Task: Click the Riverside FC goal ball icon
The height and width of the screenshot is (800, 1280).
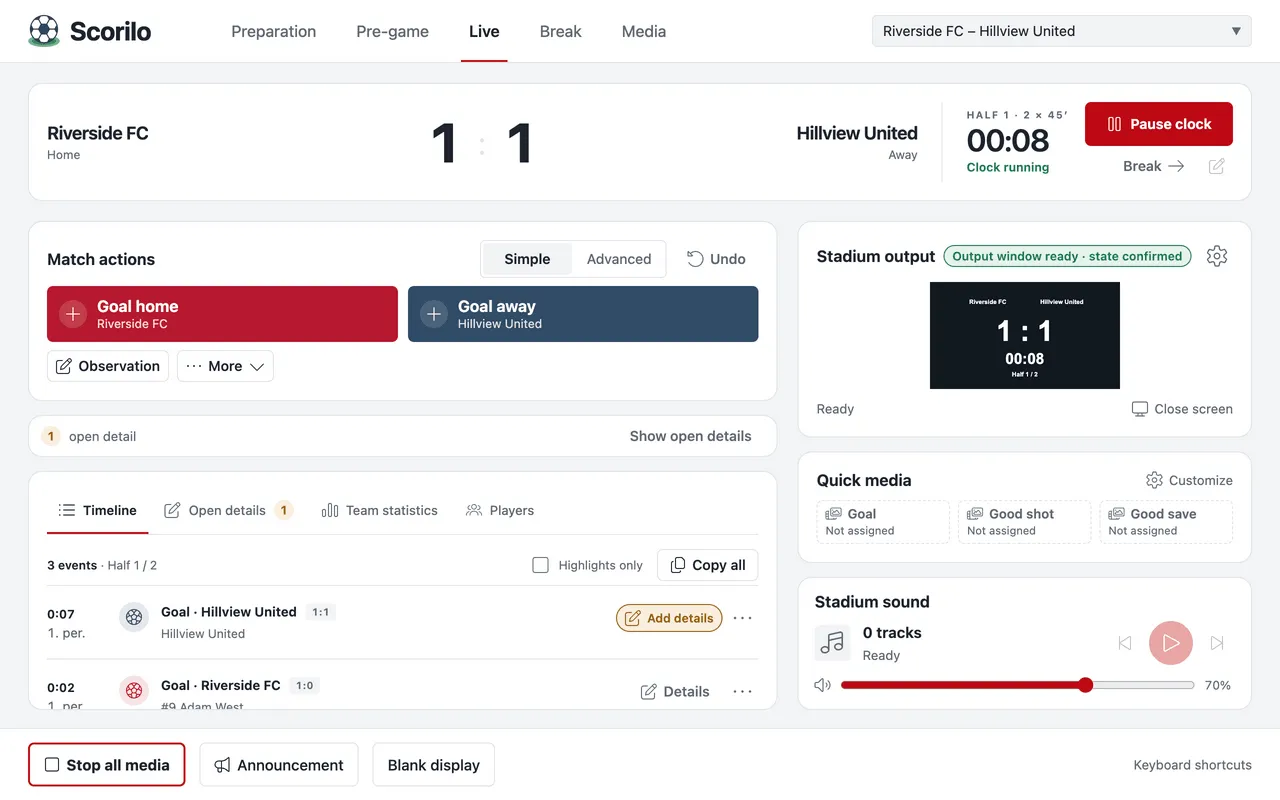Action: click(x=134, y=690)
